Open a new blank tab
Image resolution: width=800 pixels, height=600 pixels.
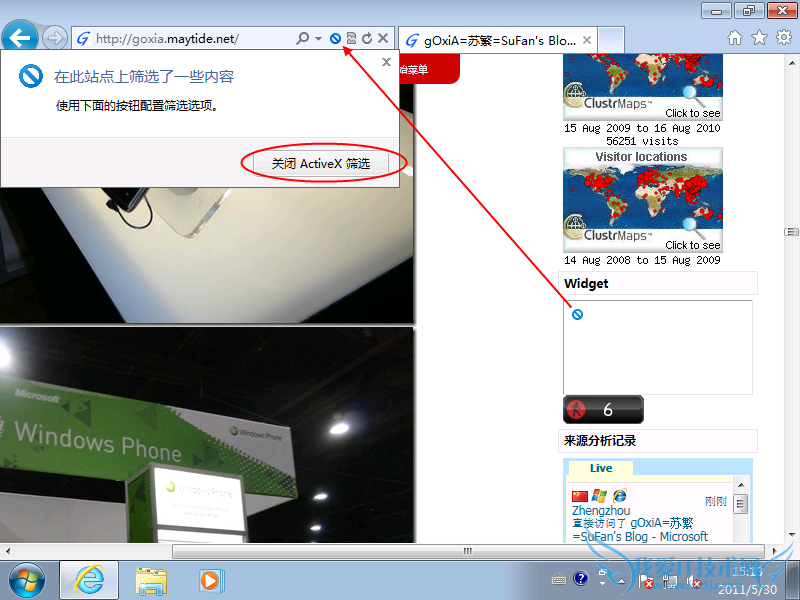pos(611,40)
